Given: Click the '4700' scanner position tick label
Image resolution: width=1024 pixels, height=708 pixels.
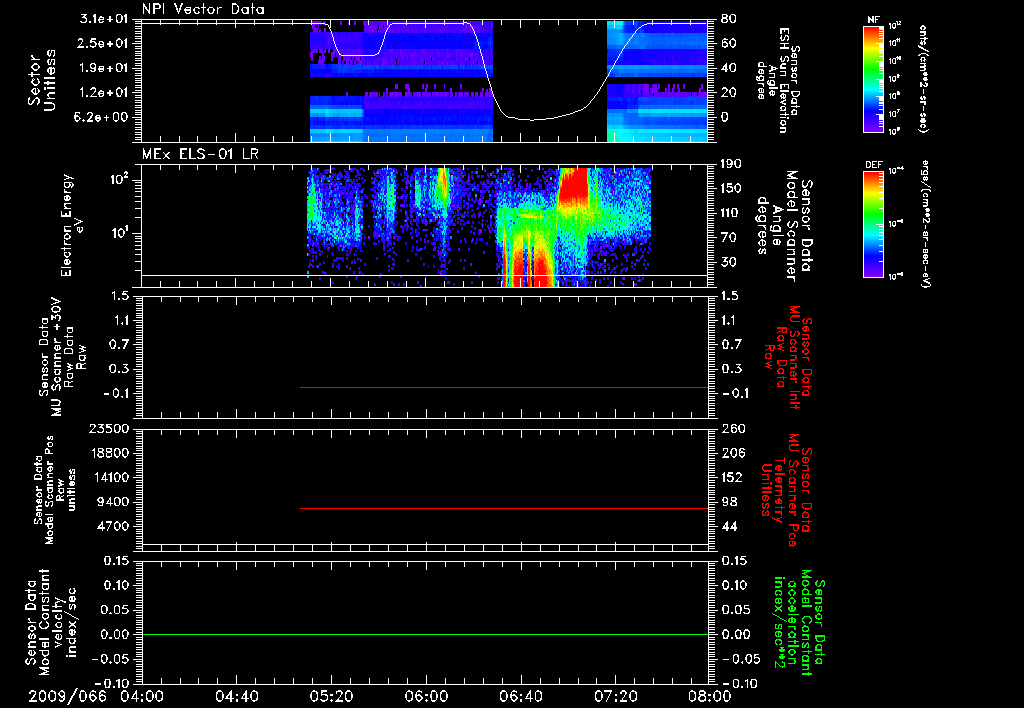Looking at the screenshot, I should point(112,526).
